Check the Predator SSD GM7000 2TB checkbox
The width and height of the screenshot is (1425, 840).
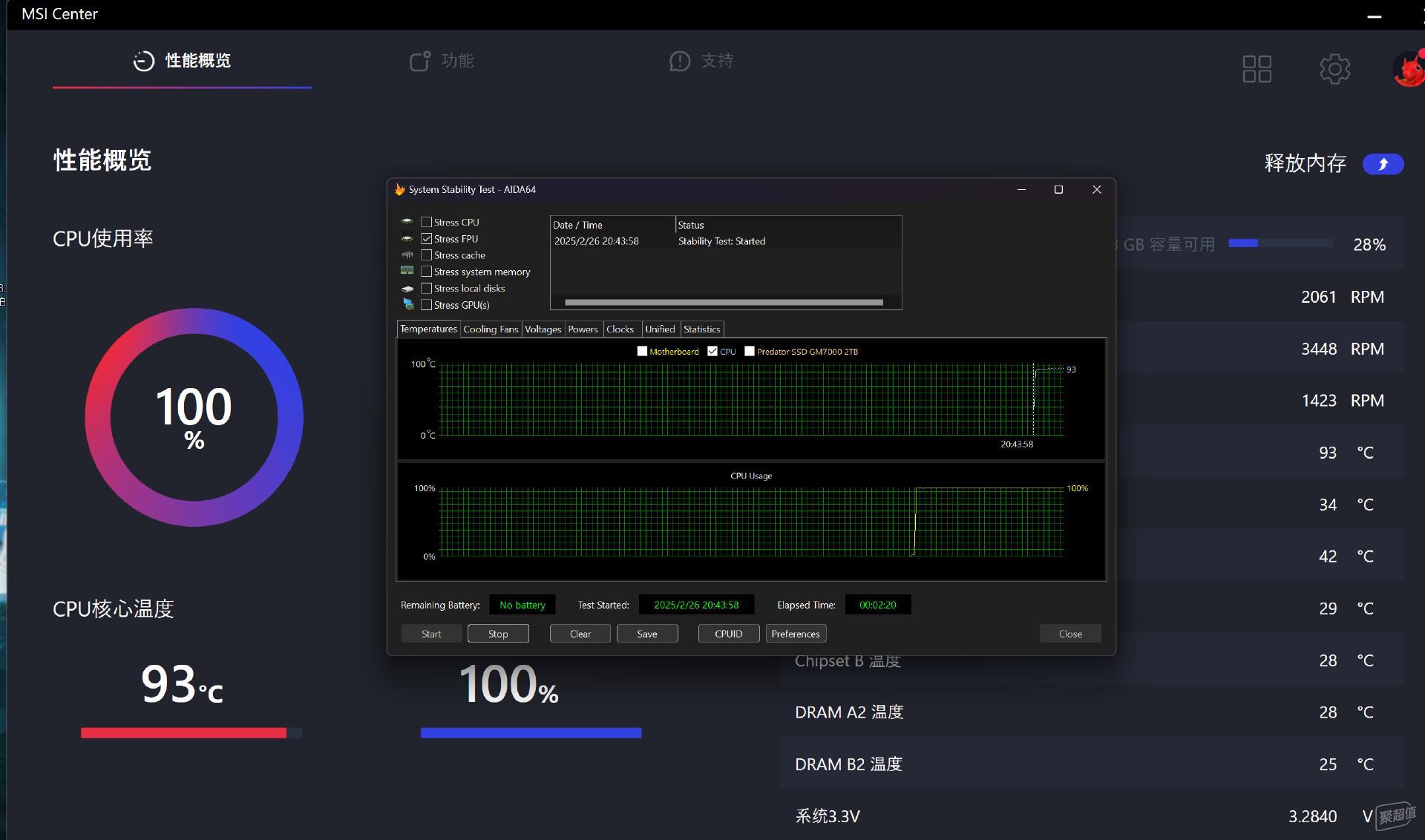pyautogui.click(x=750, y=351)
